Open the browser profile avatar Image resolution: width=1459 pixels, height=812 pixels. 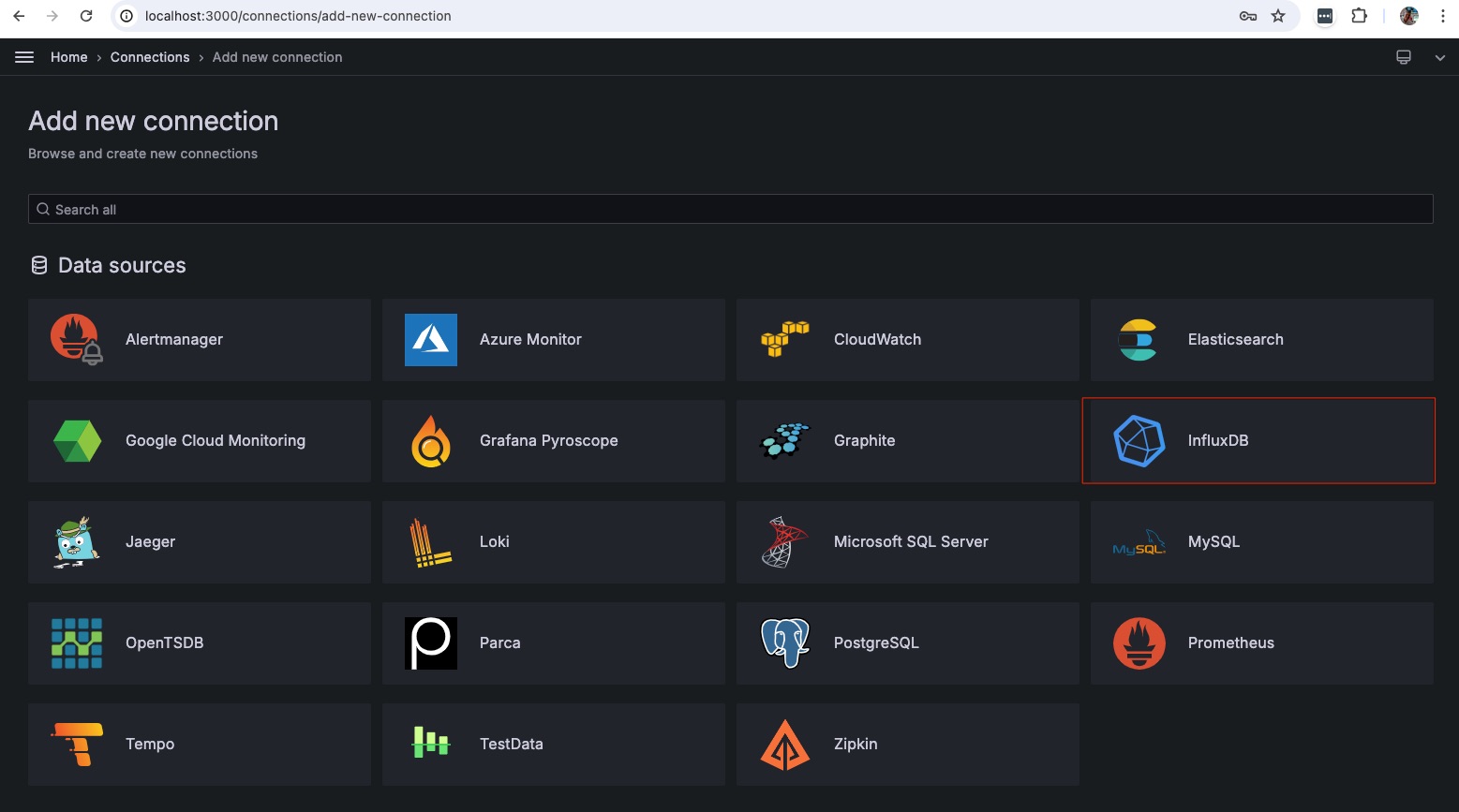point(1409,16)
